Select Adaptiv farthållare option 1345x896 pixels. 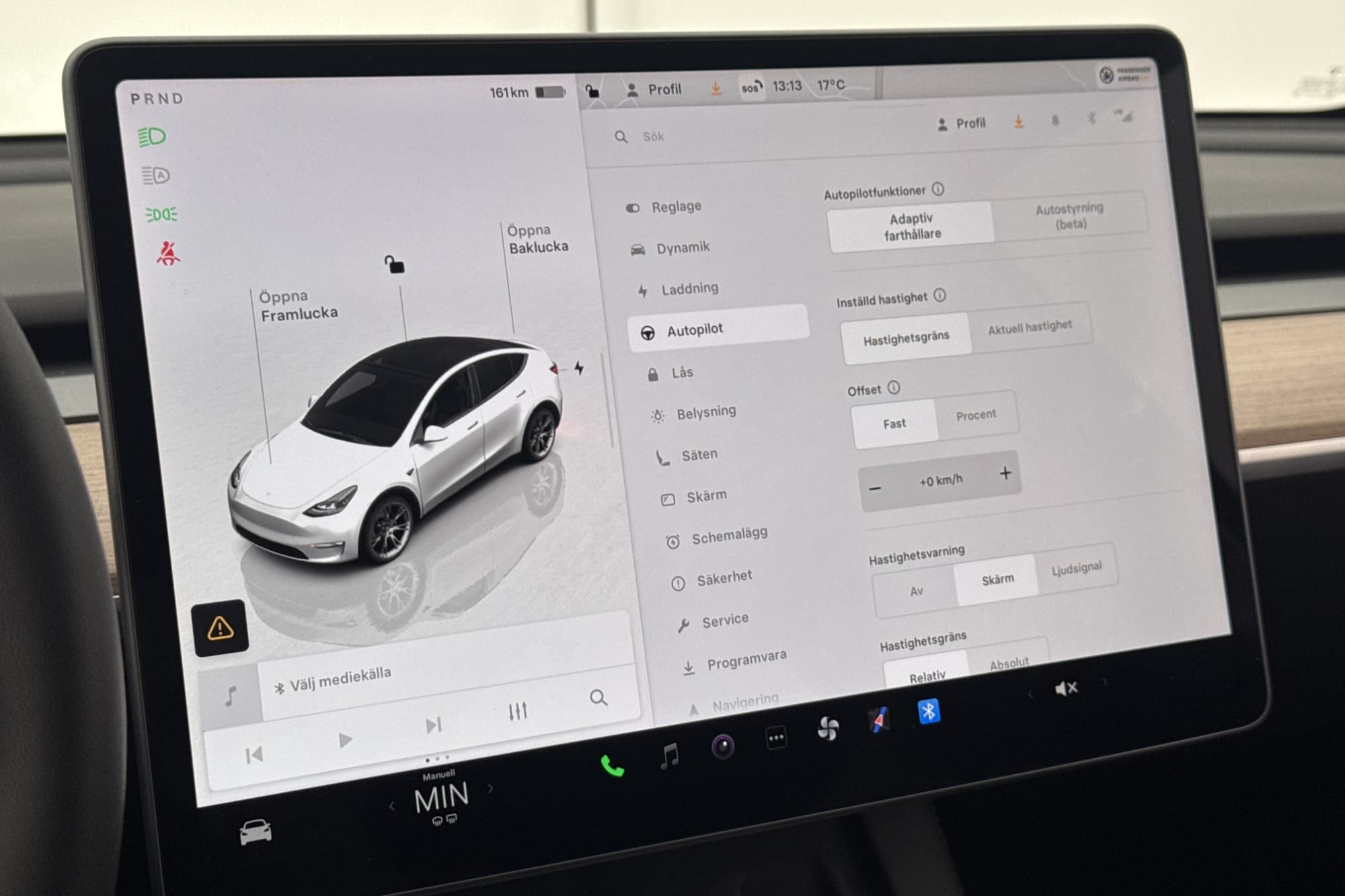tap(911, 227)
